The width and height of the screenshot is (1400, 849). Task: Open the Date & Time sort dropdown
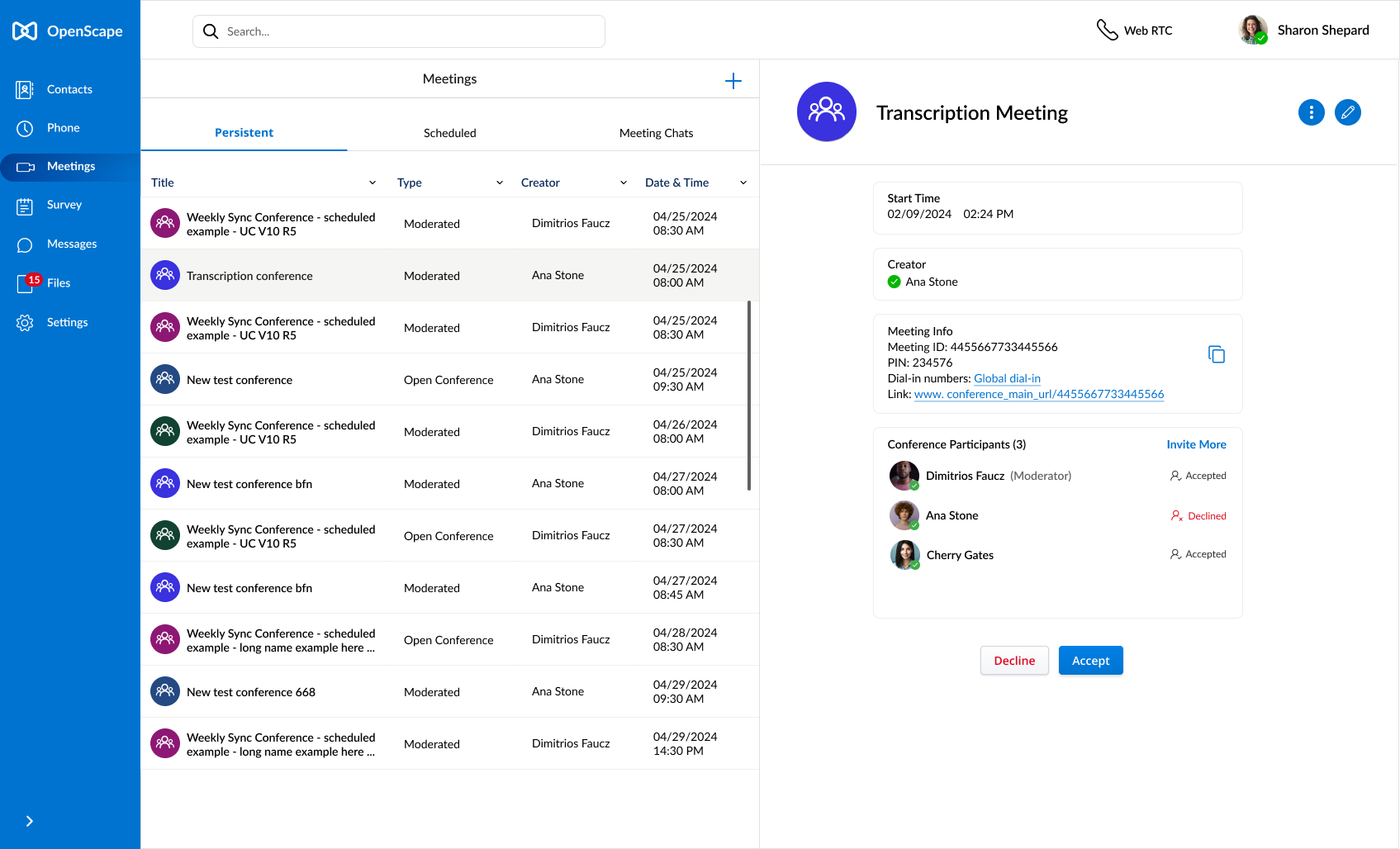(x=743, y=183)
